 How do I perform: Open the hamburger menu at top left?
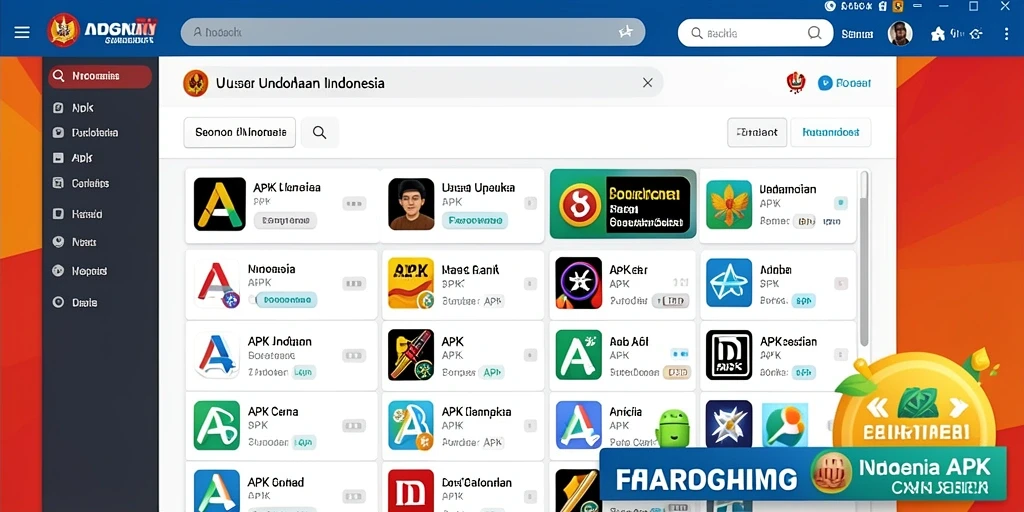click(x=22, y=32)
